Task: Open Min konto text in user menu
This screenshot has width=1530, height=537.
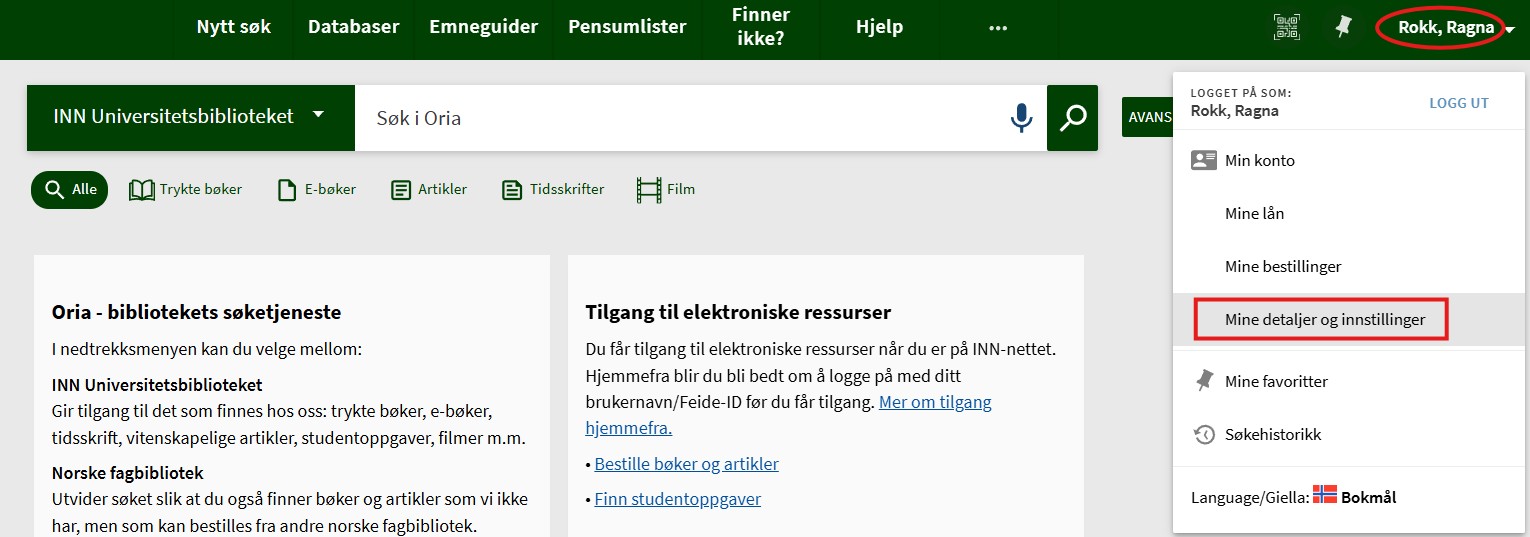Action: 1260,160
